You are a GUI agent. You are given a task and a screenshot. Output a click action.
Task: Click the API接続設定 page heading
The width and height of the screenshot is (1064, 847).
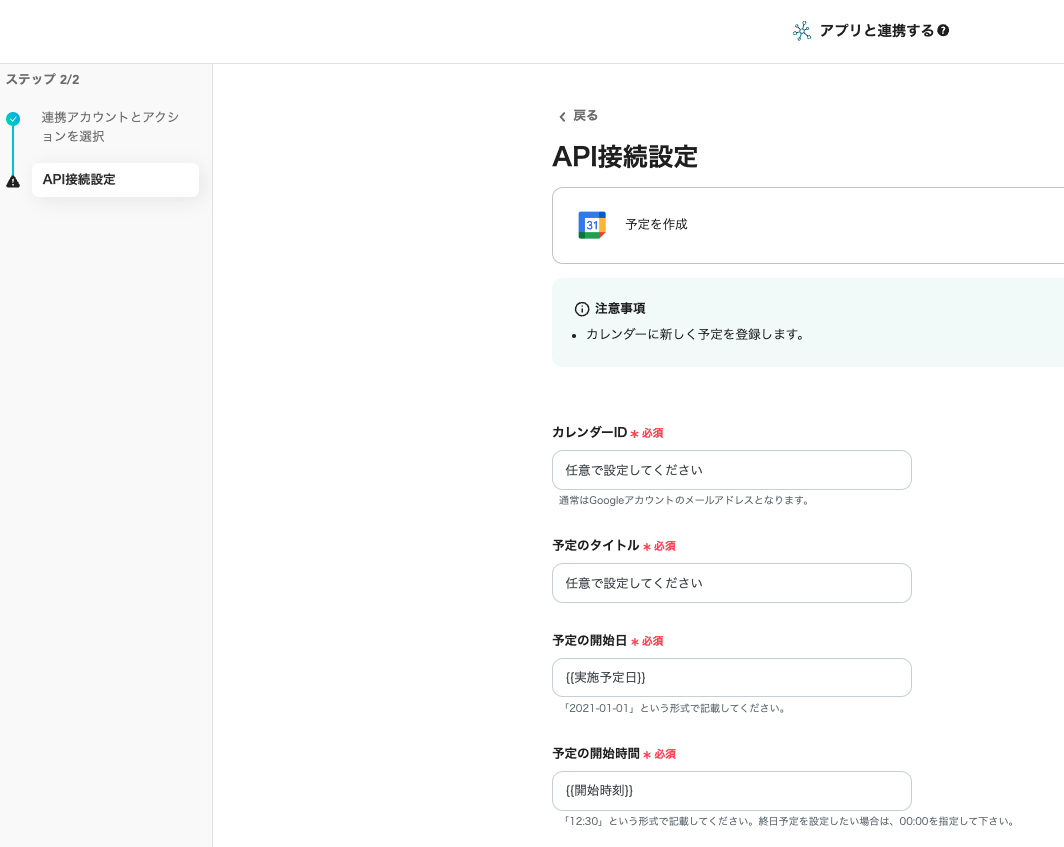point(624,157)
